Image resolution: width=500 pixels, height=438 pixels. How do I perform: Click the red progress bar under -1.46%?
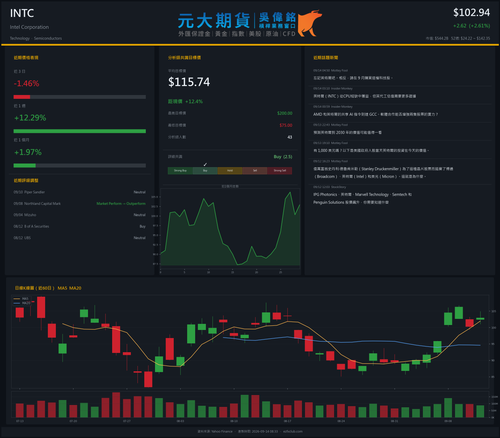point(22,97)
